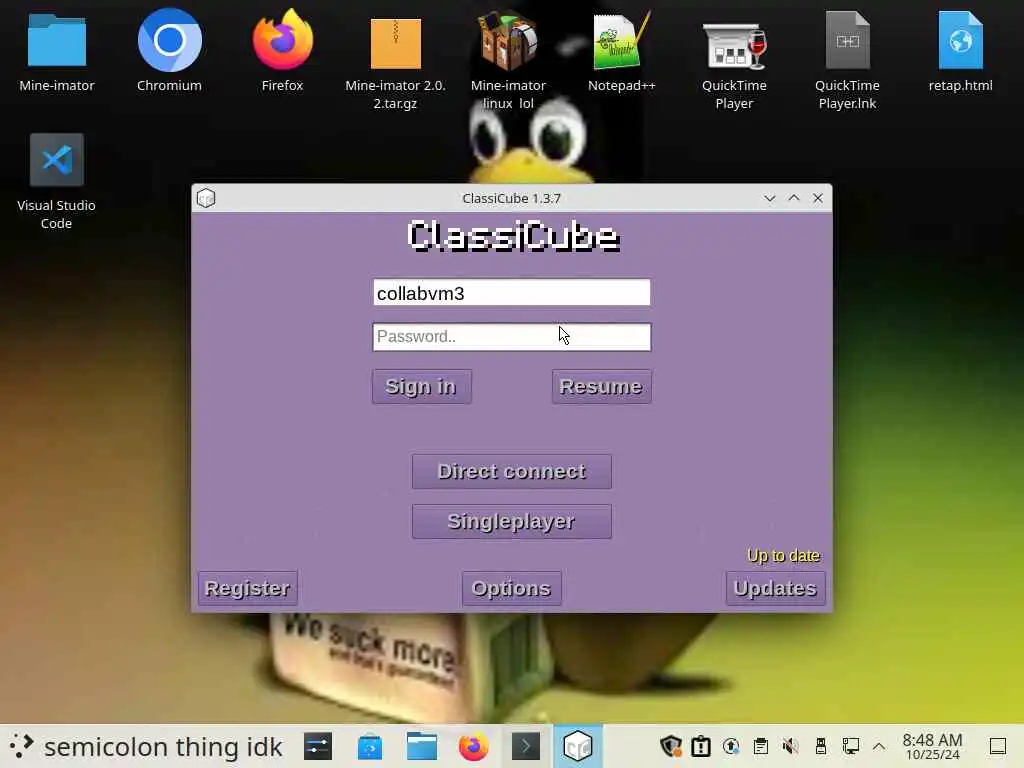1024x768 pixels.
Task: Click the Sign in button
Action: coord(421,387)
